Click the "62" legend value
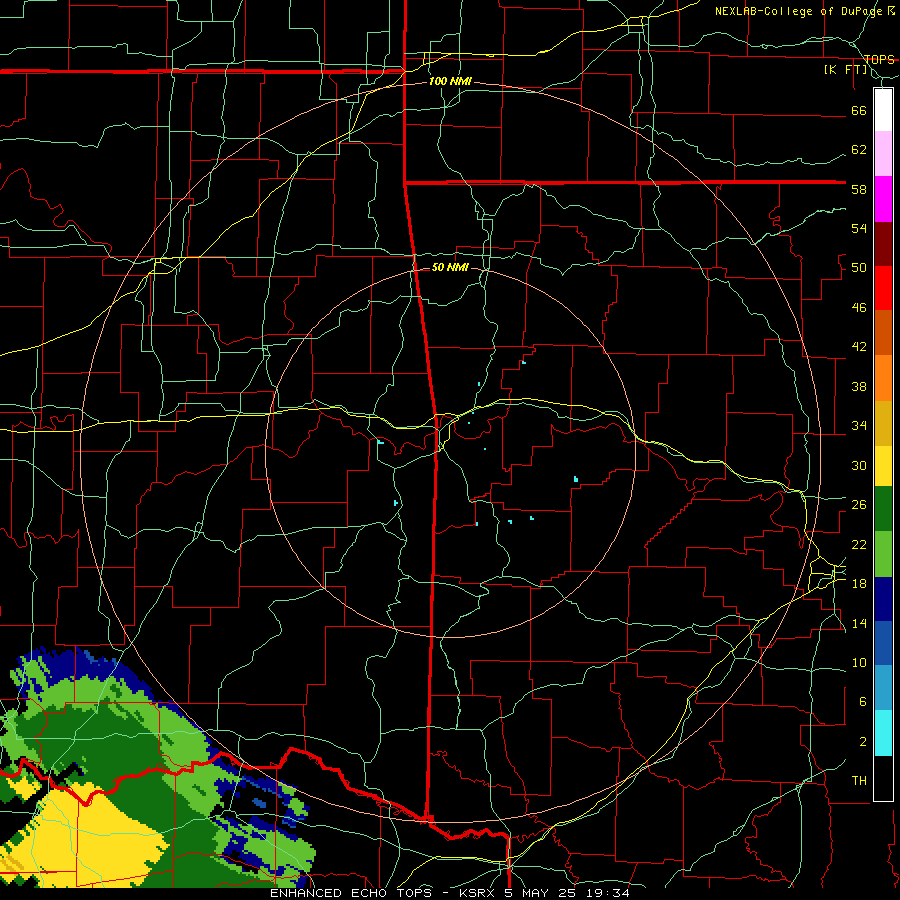This screenshot has height=900, width=900. click(x=859, y=150)
